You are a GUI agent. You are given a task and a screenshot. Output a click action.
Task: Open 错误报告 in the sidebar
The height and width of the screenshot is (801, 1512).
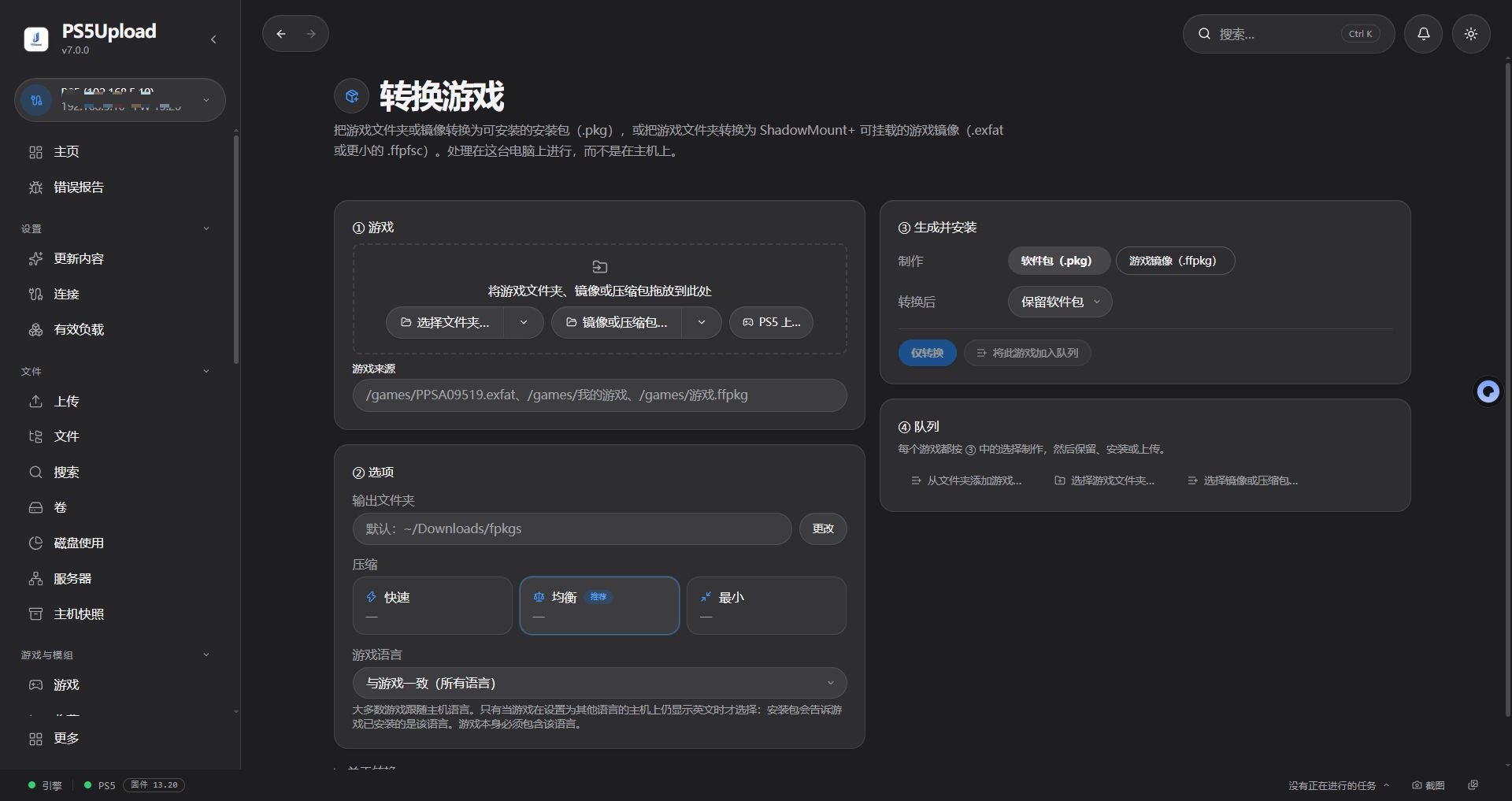click(119, 187)
